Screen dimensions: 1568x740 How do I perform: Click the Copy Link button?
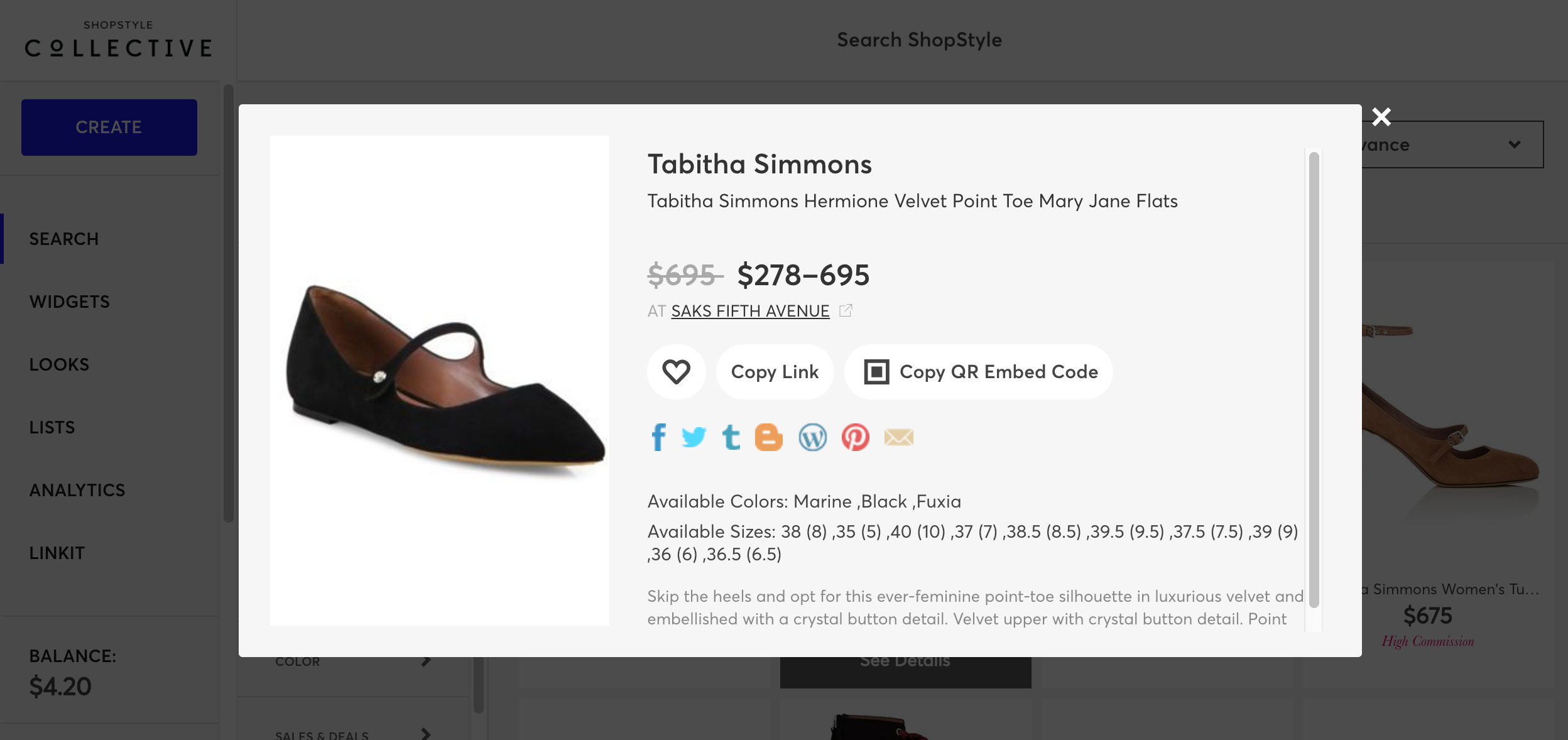[x=775, y=372]
